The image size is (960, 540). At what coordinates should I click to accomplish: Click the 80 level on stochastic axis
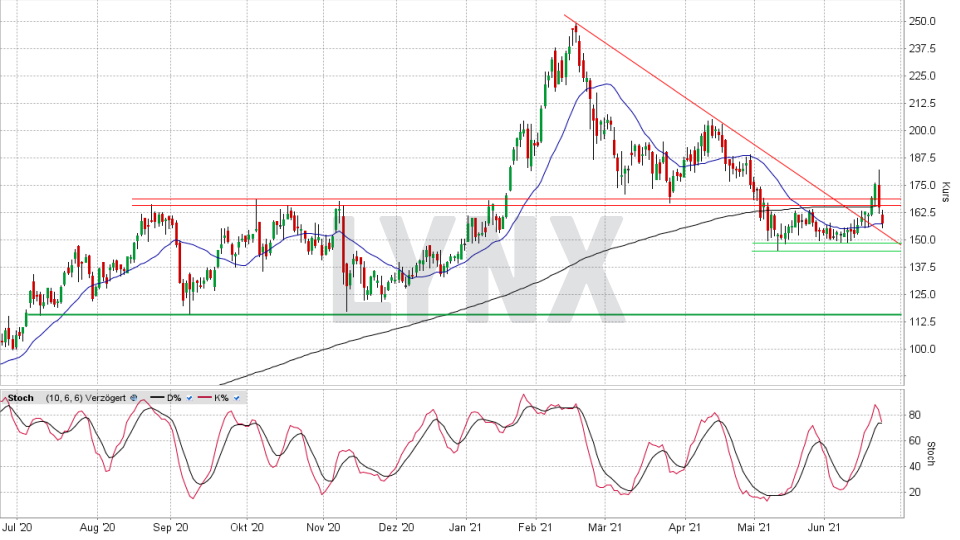915,414
